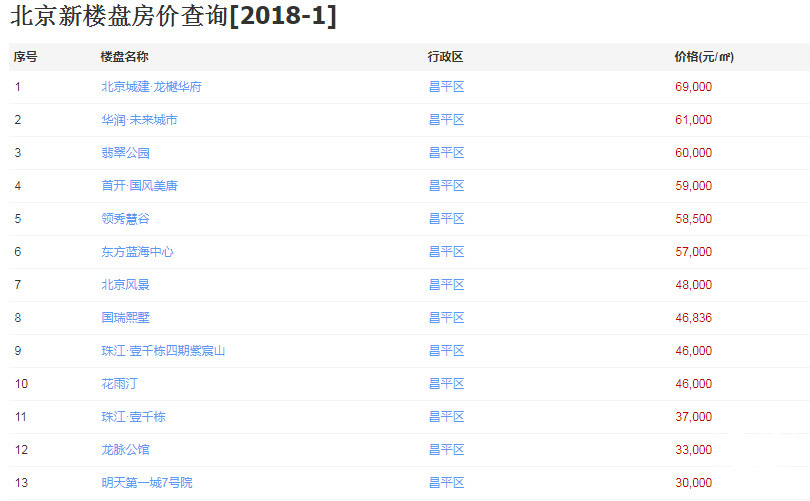Click 昌平区 in the 花雨汀 row

447,384
